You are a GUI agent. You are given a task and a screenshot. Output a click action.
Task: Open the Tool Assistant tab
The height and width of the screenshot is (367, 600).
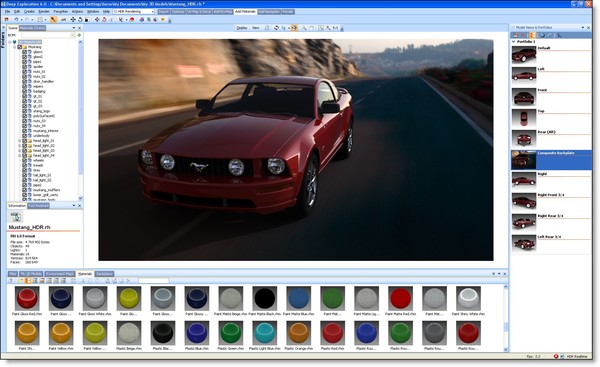[38, 206]
